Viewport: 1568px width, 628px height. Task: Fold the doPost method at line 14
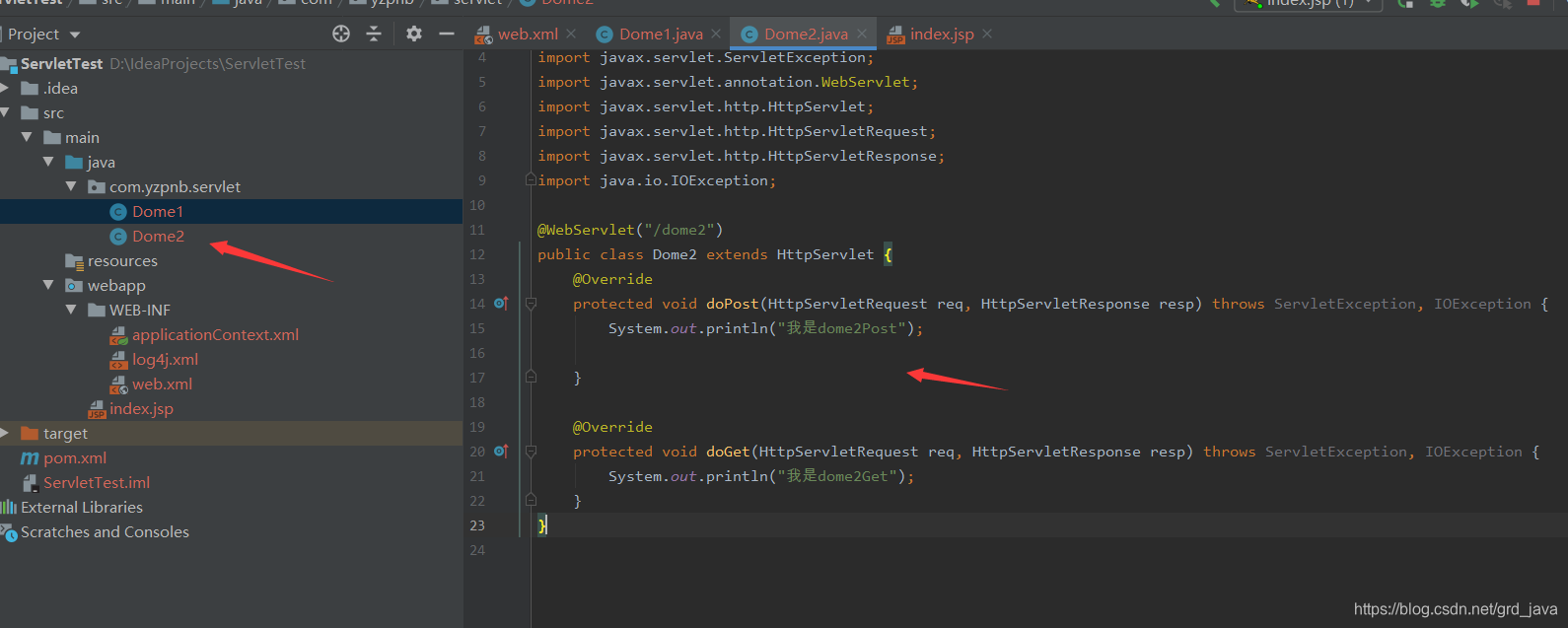(x=531, y=304)
